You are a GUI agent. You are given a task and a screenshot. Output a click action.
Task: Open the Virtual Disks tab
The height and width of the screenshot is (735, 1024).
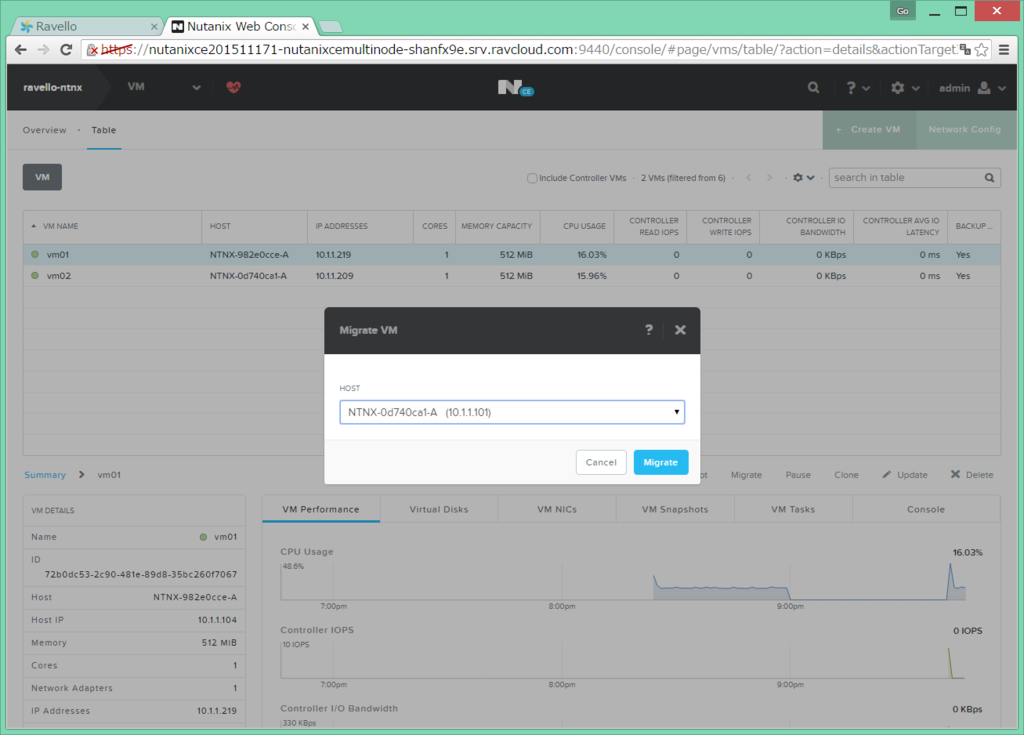coord(439,509)
